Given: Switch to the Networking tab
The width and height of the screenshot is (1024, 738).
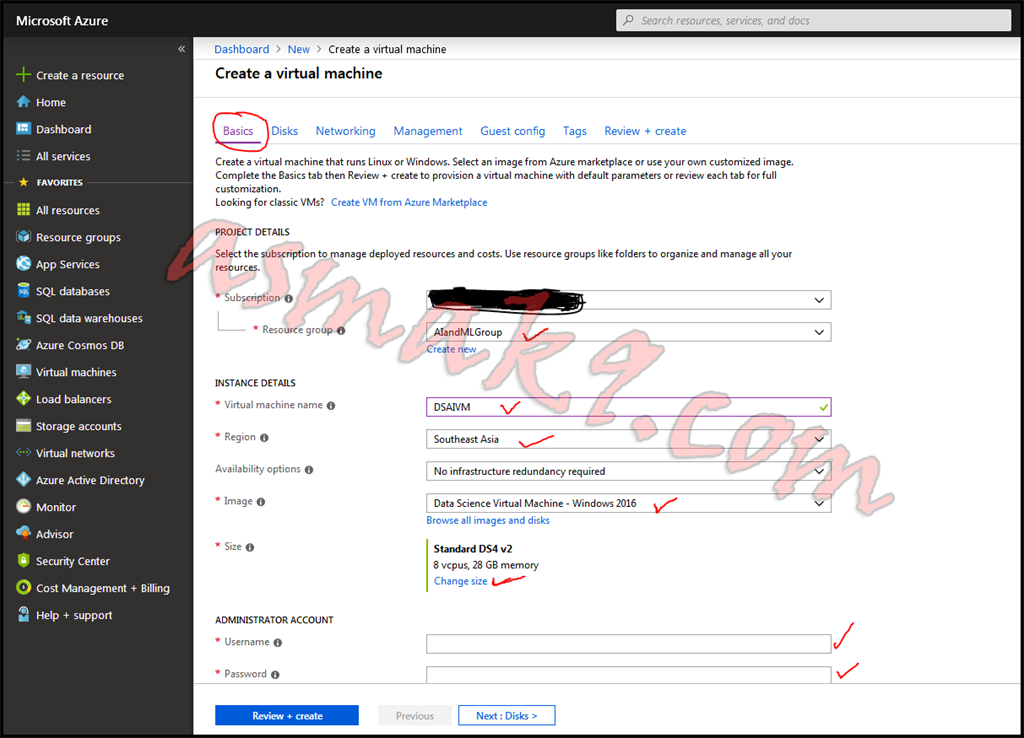Looking at the screenshot, I should [345, 130].
